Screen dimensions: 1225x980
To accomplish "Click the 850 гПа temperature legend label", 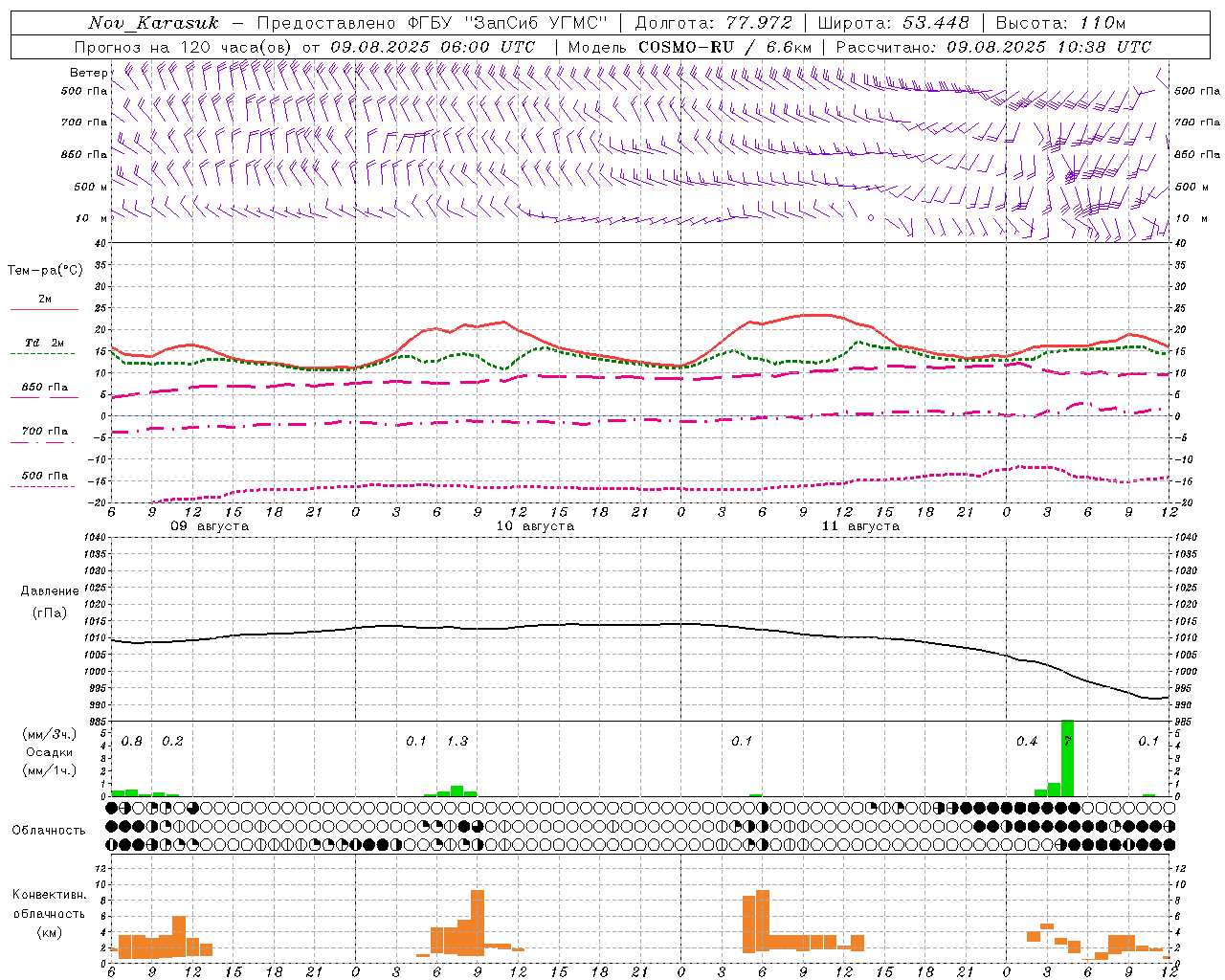I will coord(45,388).
